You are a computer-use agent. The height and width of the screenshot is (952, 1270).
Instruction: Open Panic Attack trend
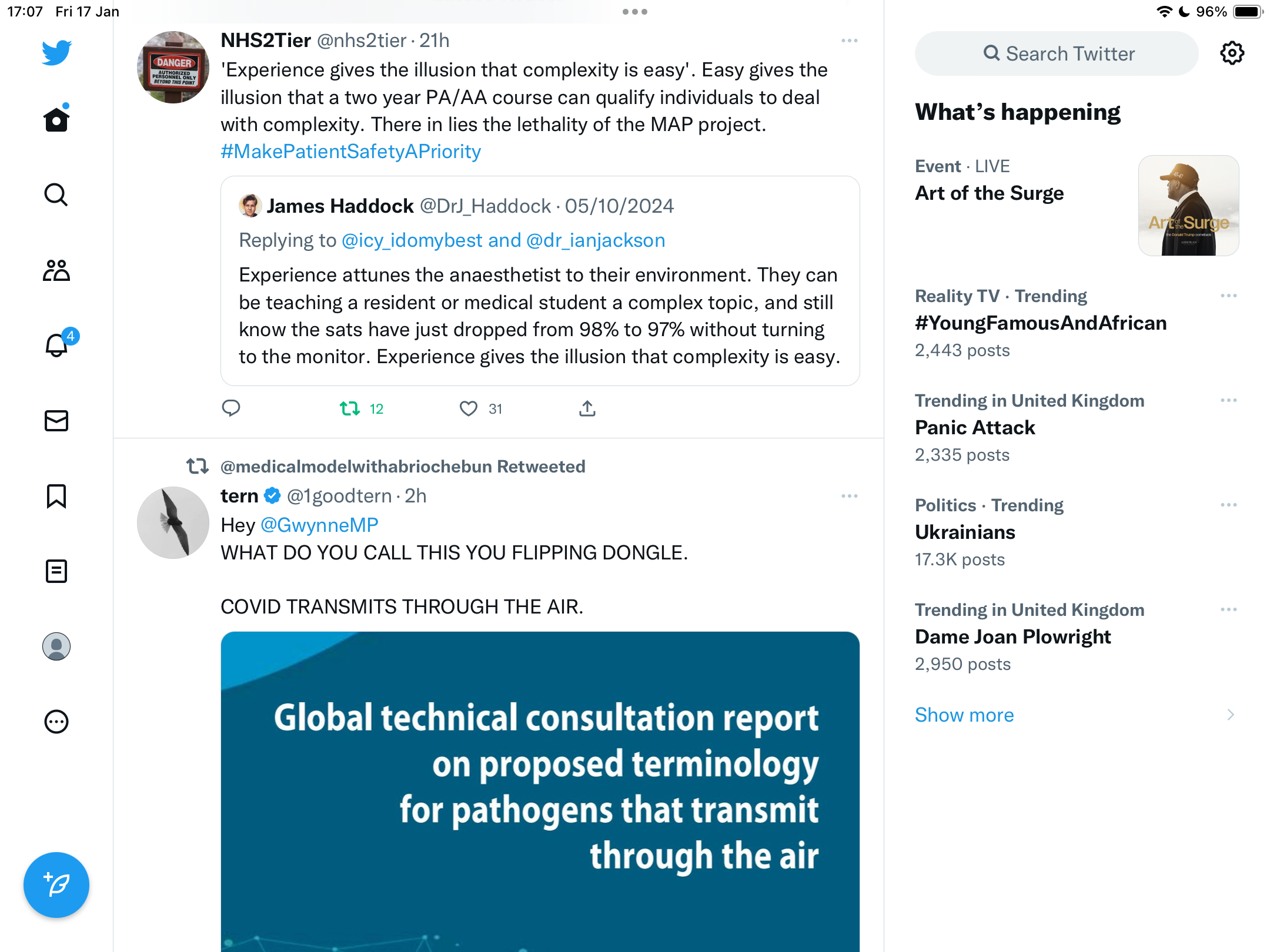click(x=975, y=428)
